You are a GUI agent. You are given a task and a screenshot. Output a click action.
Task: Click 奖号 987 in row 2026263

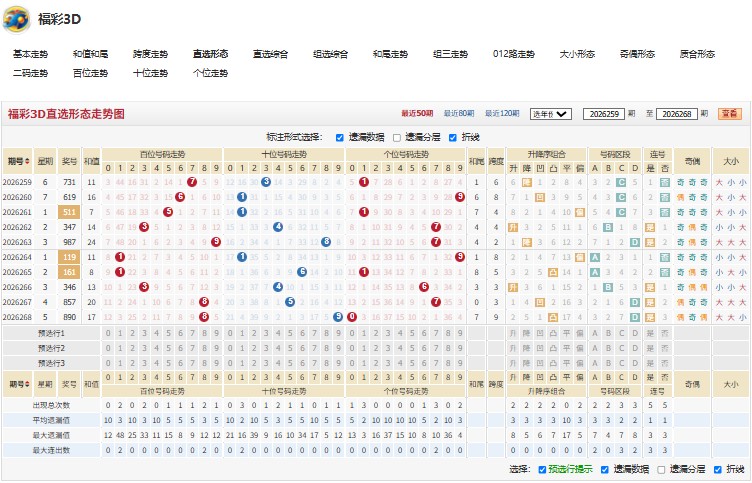(x=69, y=242)
